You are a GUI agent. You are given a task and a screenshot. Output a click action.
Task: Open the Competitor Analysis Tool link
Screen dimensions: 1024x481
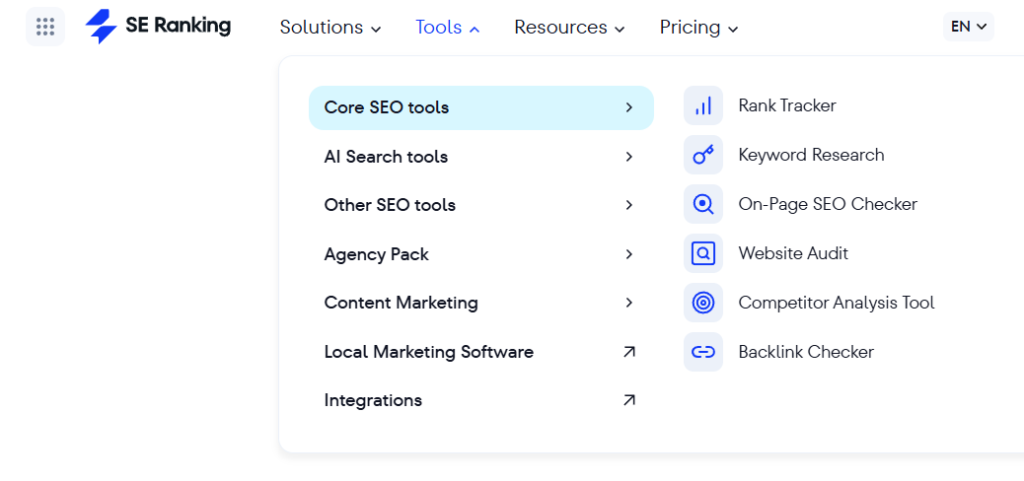click(x=837, y=303)
